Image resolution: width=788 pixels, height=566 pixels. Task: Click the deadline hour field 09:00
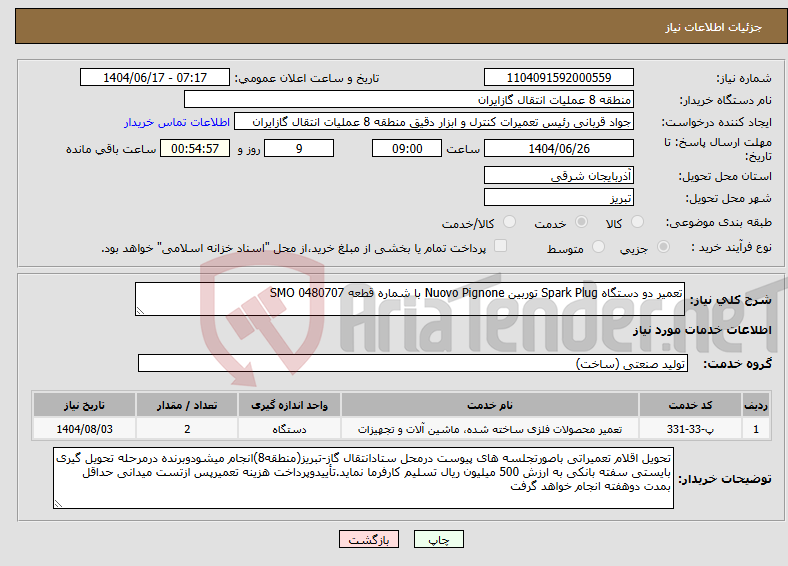pos(407,148)
